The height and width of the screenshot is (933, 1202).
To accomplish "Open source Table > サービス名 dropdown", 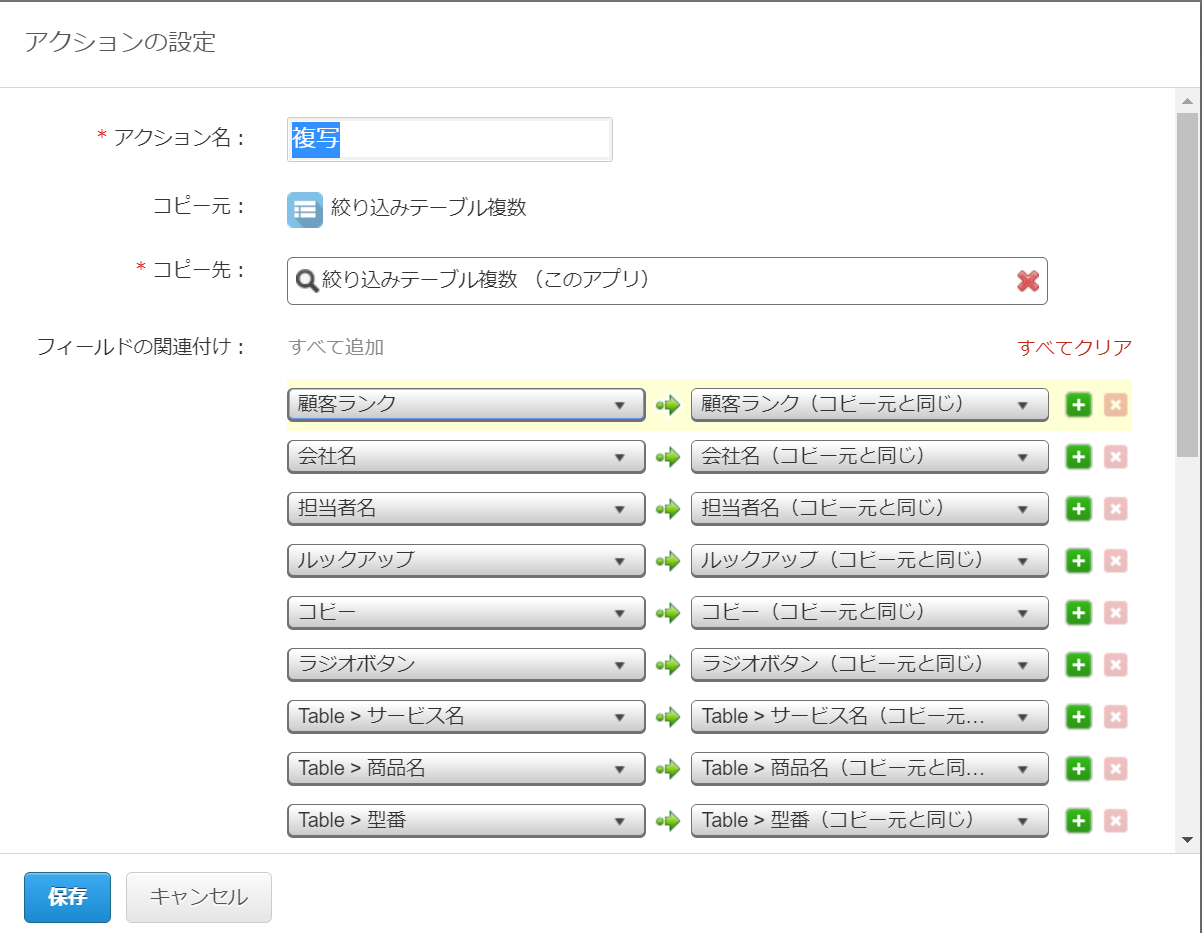I will click(466, 717).
